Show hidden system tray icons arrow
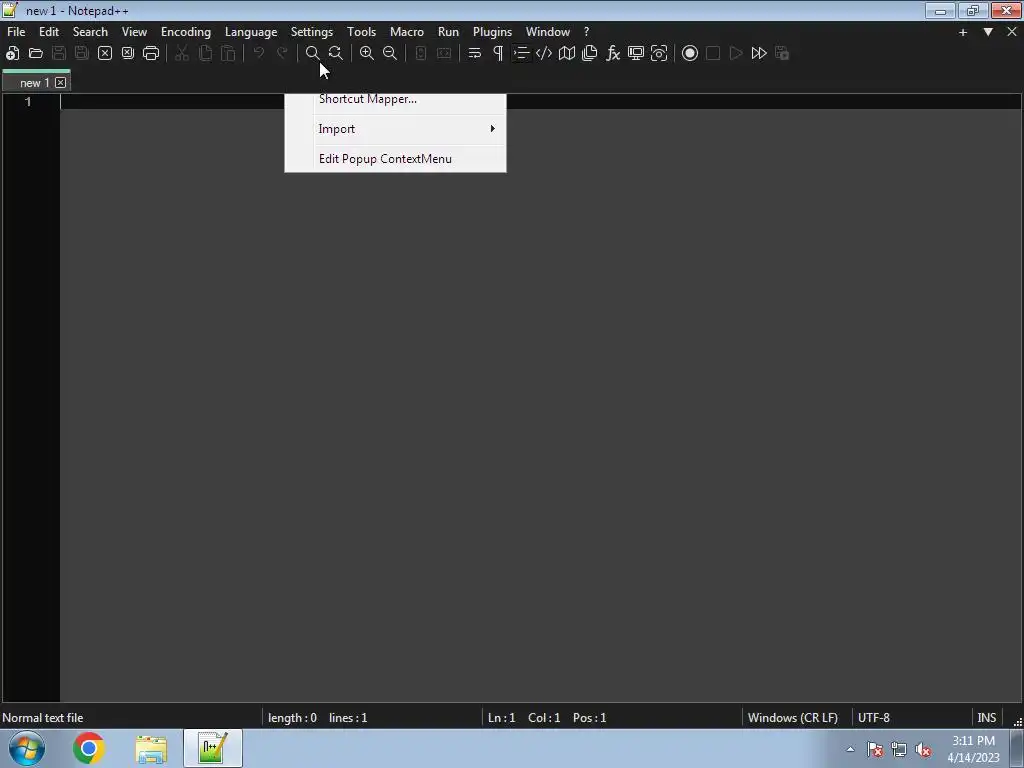 pos(850,749)
